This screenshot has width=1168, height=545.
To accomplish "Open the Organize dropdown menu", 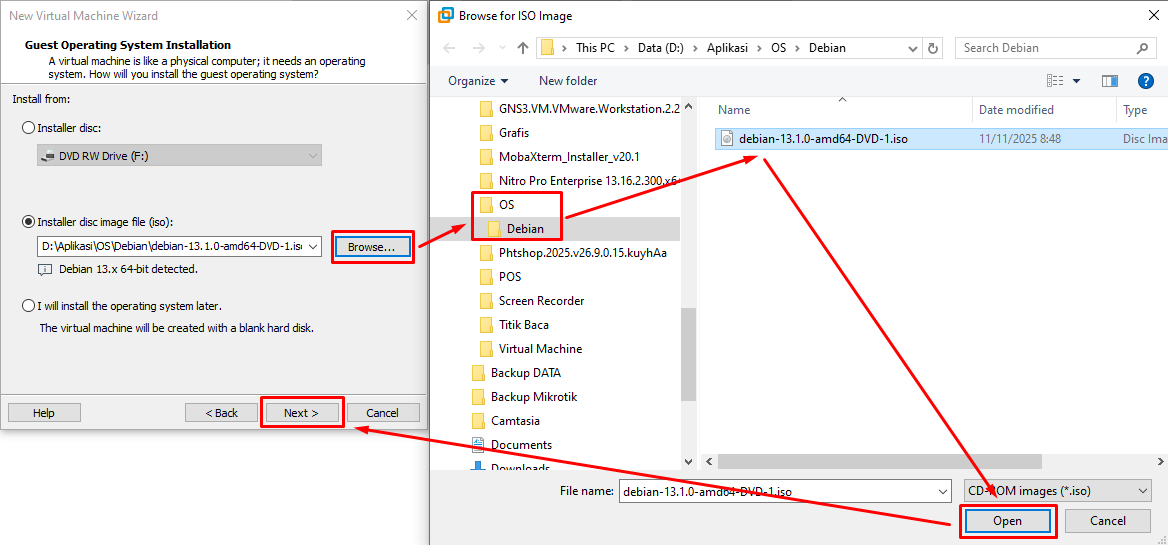I will (x=477, y=81).
